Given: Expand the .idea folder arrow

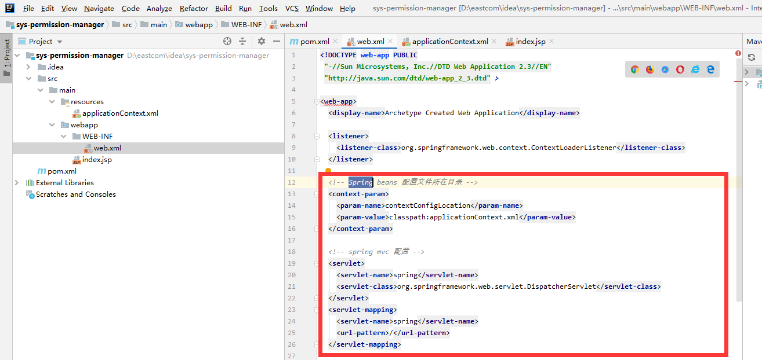Looking at the screenshot, I should (x=29, y=67).
